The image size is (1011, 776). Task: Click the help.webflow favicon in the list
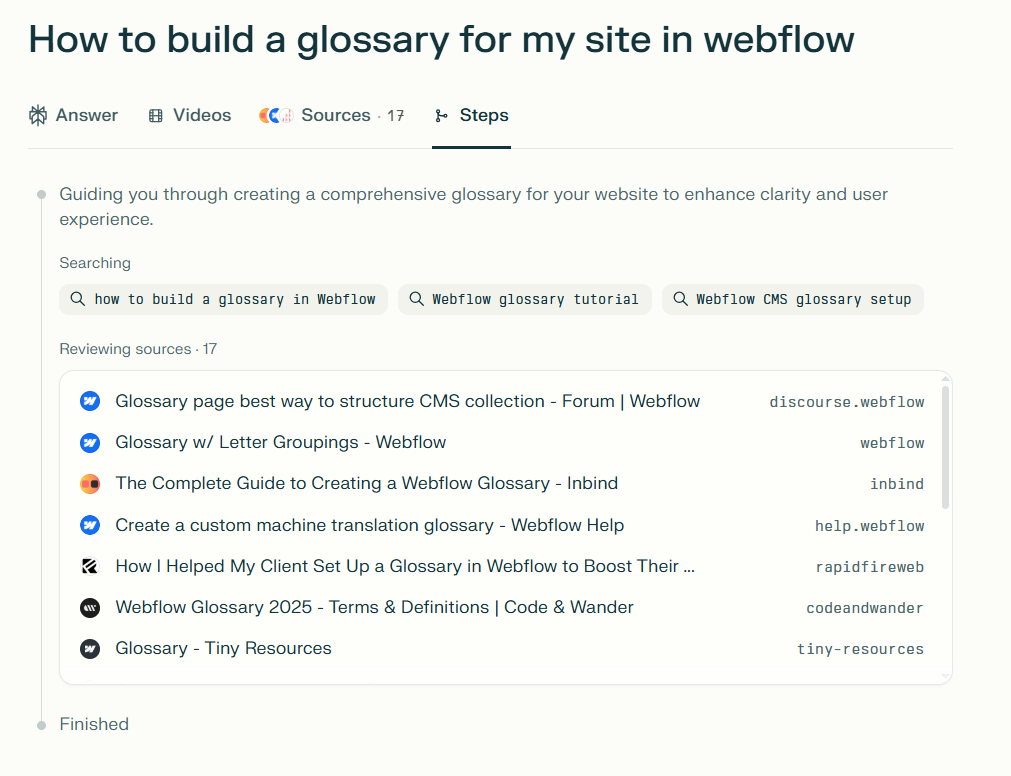click(90, 525)
